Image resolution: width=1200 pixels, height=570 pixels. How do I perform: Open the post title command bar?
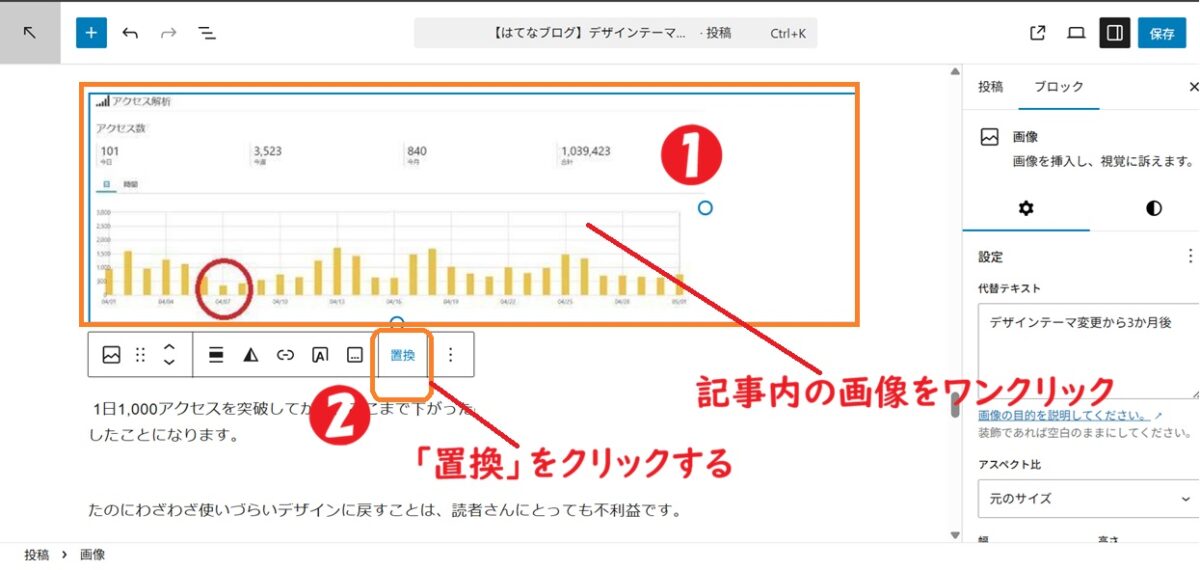click(x=616, y=33)
